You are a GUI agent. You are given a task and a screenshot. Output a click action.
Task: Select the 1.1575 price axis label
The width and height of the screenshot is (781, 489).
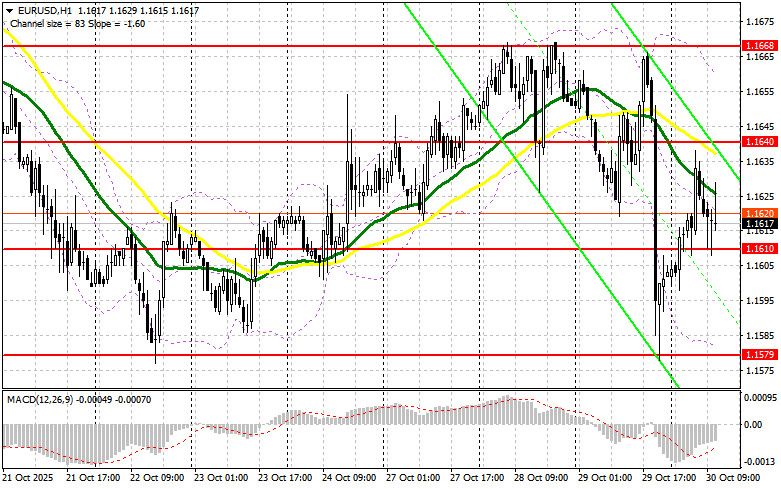click(761, 370)
